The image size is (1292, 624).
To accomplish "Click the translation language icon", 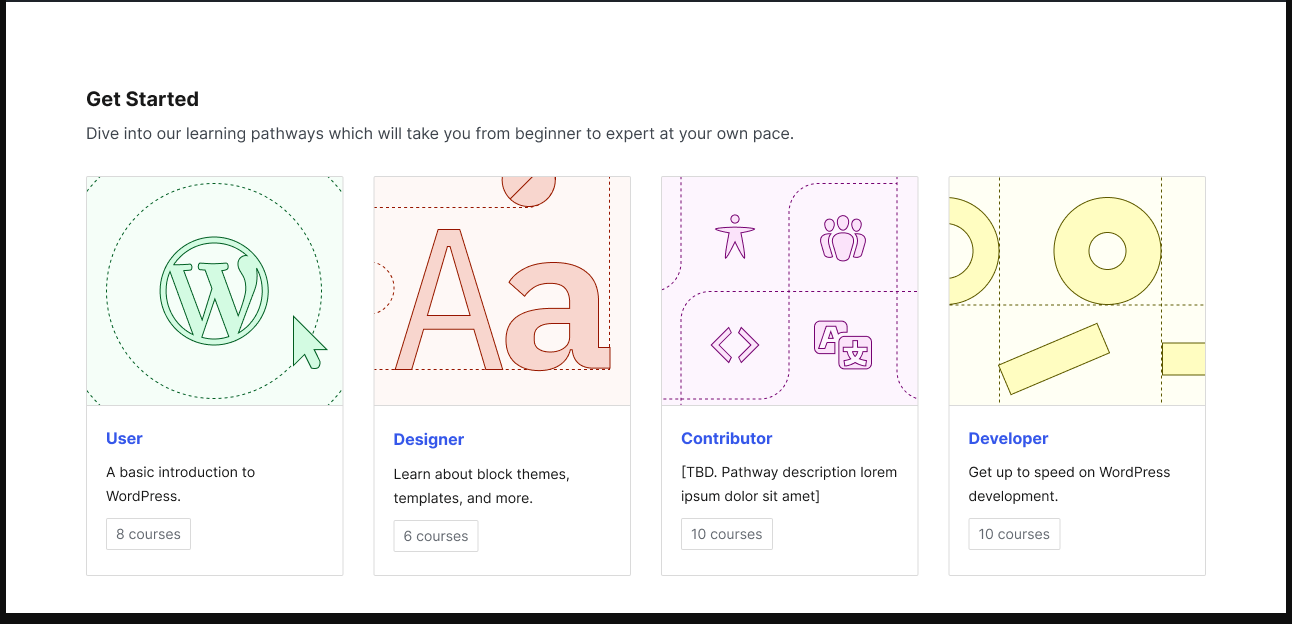I will (843, 345).
